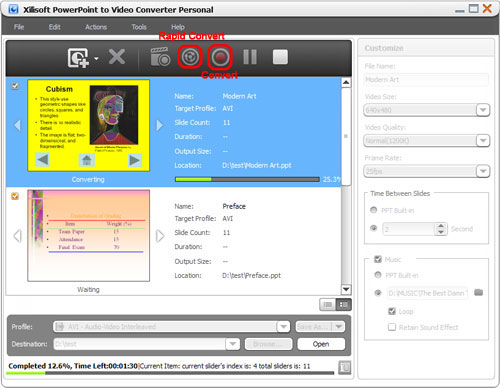Click the up arrow of list scrollbar

point(346,82)
